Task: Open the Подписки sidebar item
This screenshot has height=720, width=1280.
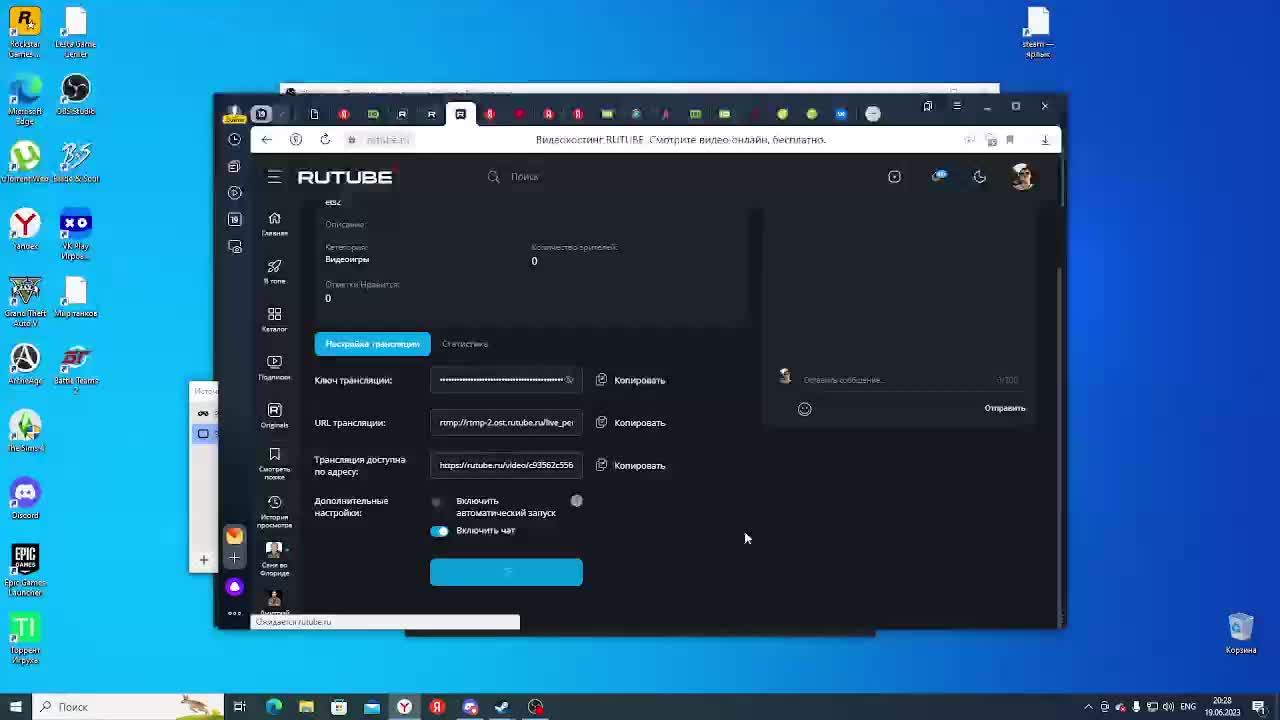Action: tap(274, 367)
